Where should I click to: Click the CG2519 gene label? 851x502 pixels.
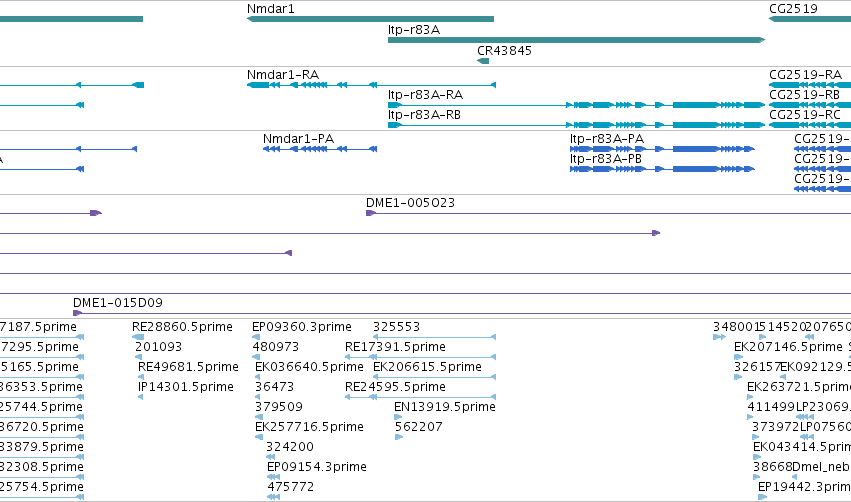[x=793, y=9]
